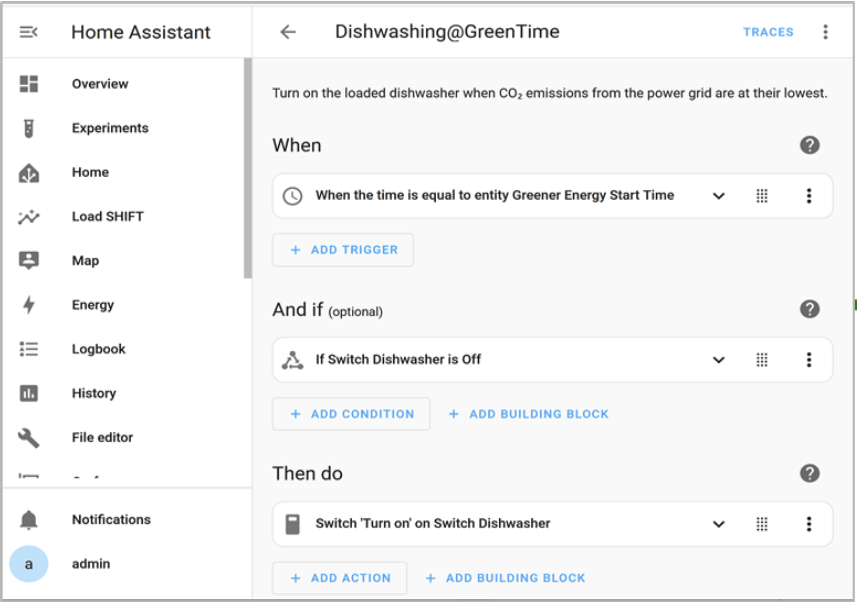Click the state icon on the condition row

(292, 360)
